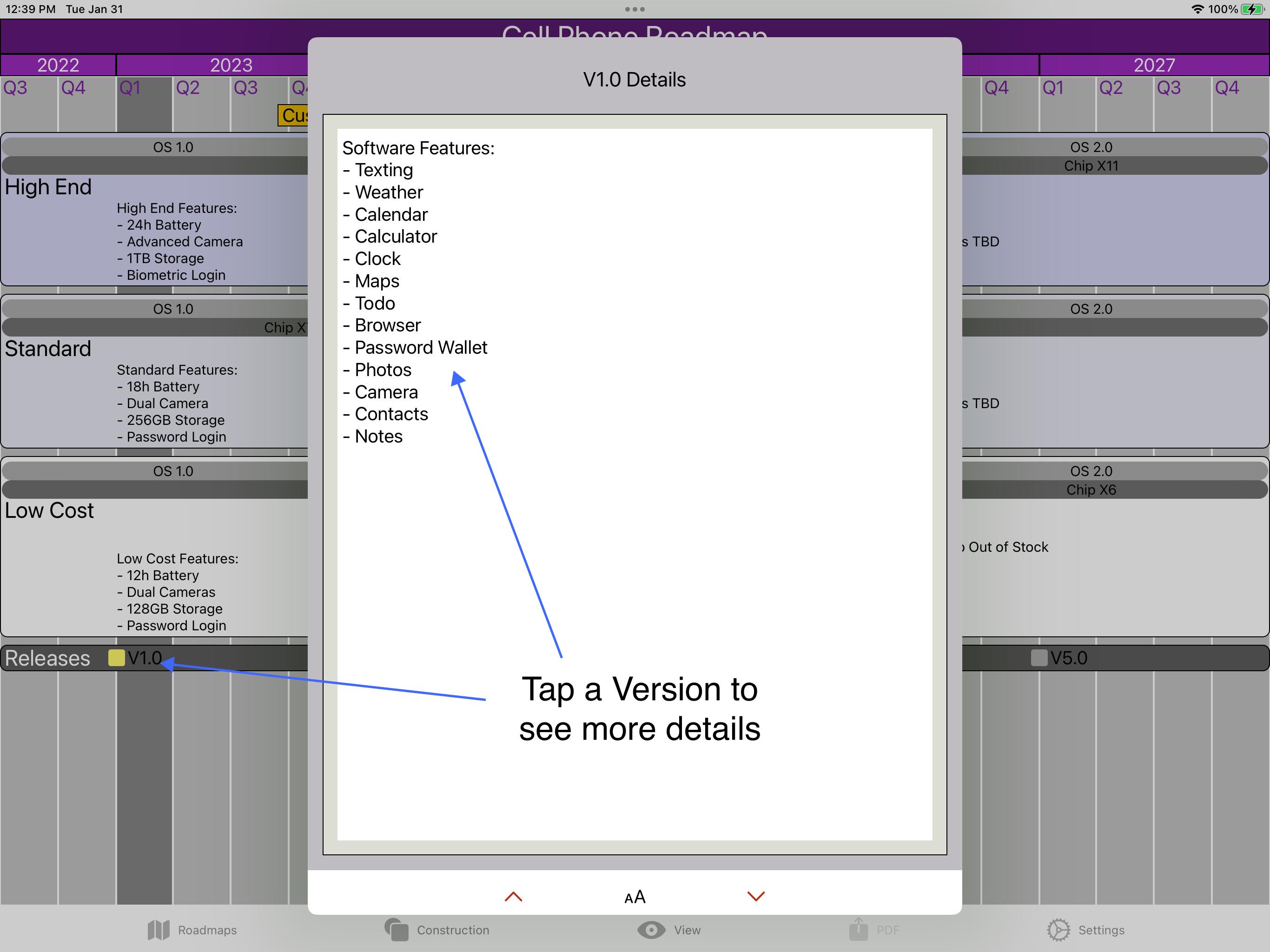Switch to the Settings tab label

pyautogui.click(x=1101, y=930)
